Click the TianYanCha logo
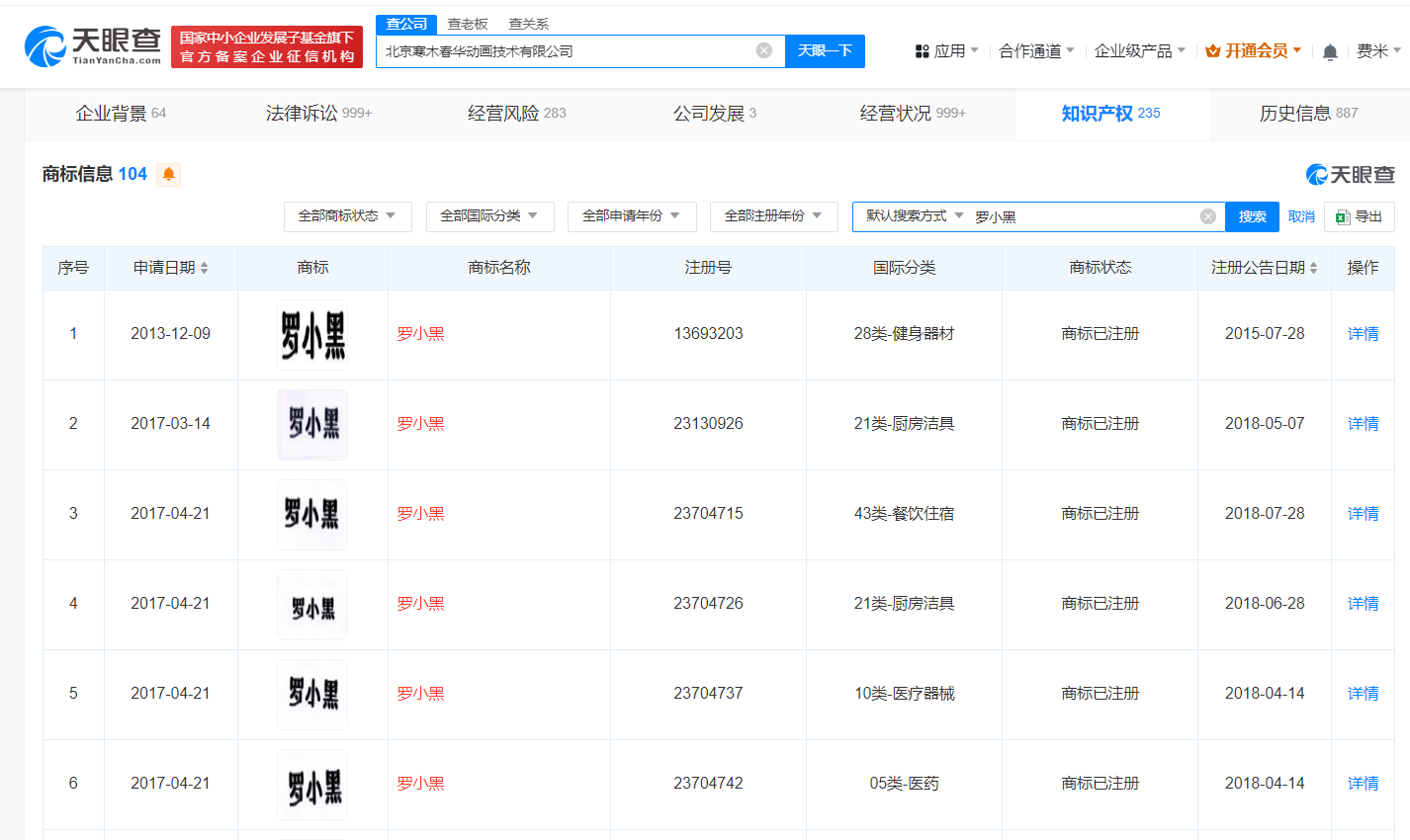This screenshot has height=840, width=1410. click(x=93, y=45)
